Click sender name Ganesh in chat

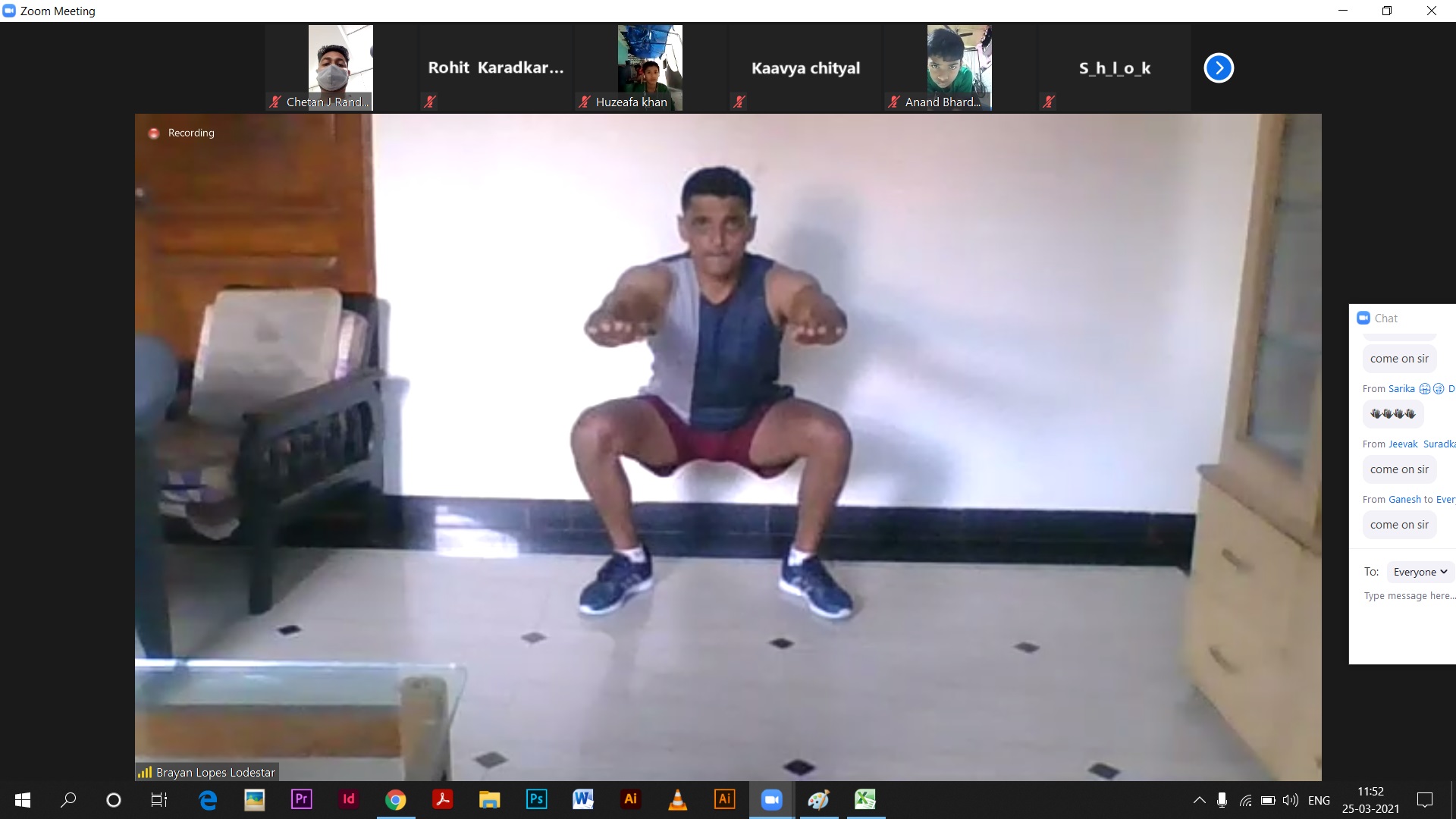pyautogui.click(x=1404, y=500)
